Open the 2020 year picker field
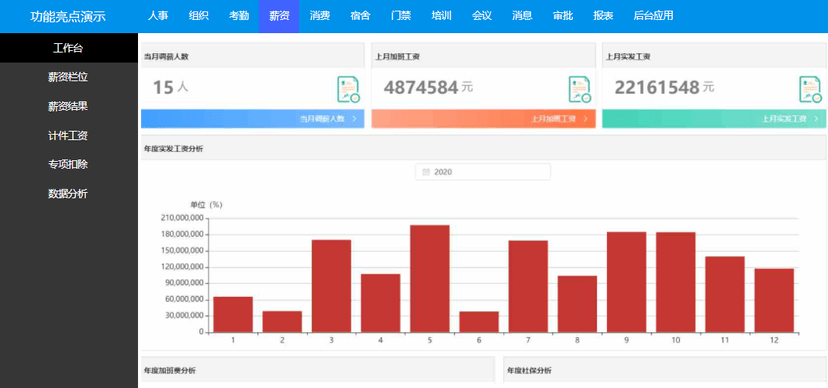This screenshot has height=388, width=828. point(483,172)
